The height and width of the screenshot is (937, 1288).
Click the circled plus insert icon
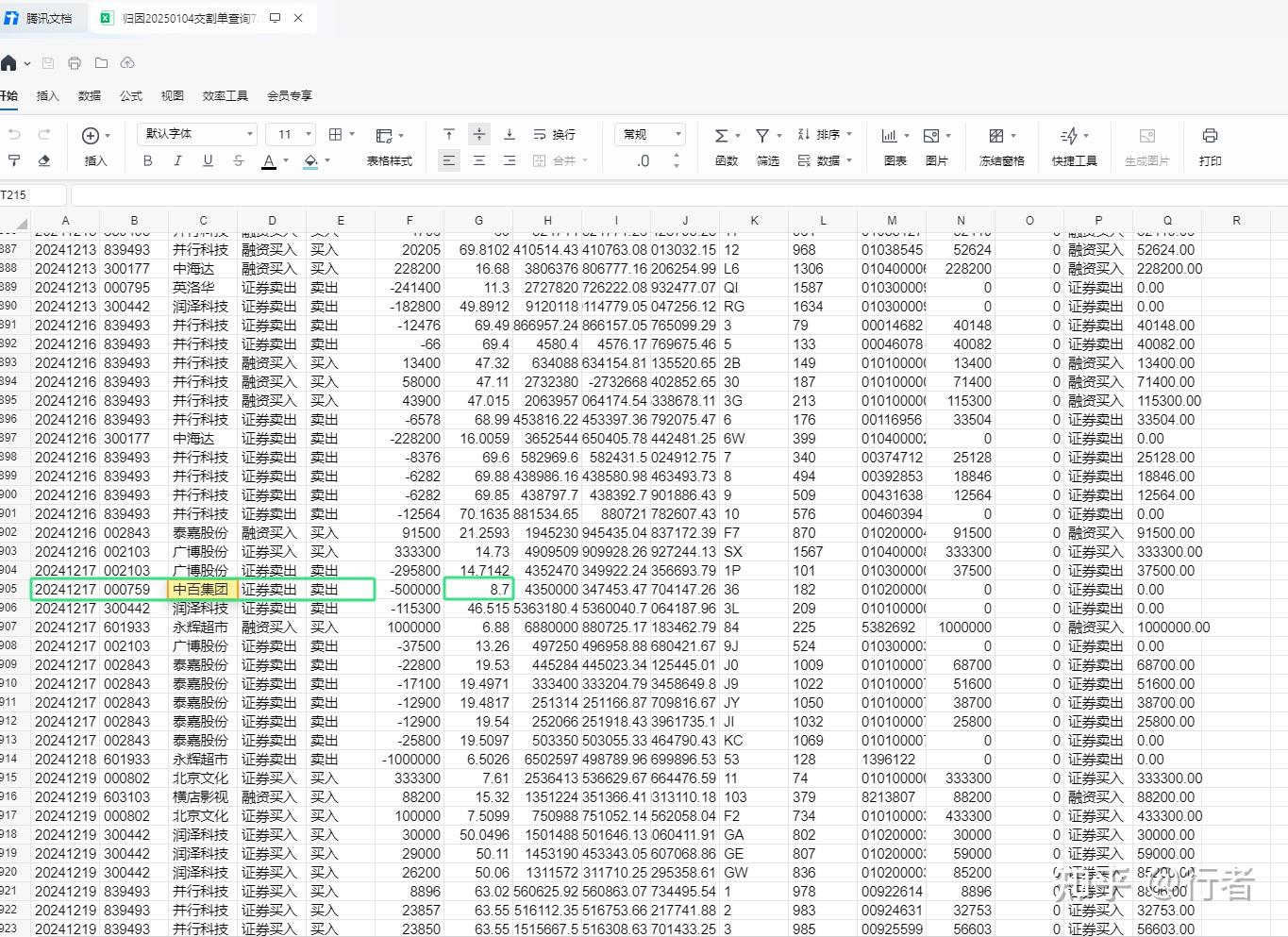(x=91, y=135)
